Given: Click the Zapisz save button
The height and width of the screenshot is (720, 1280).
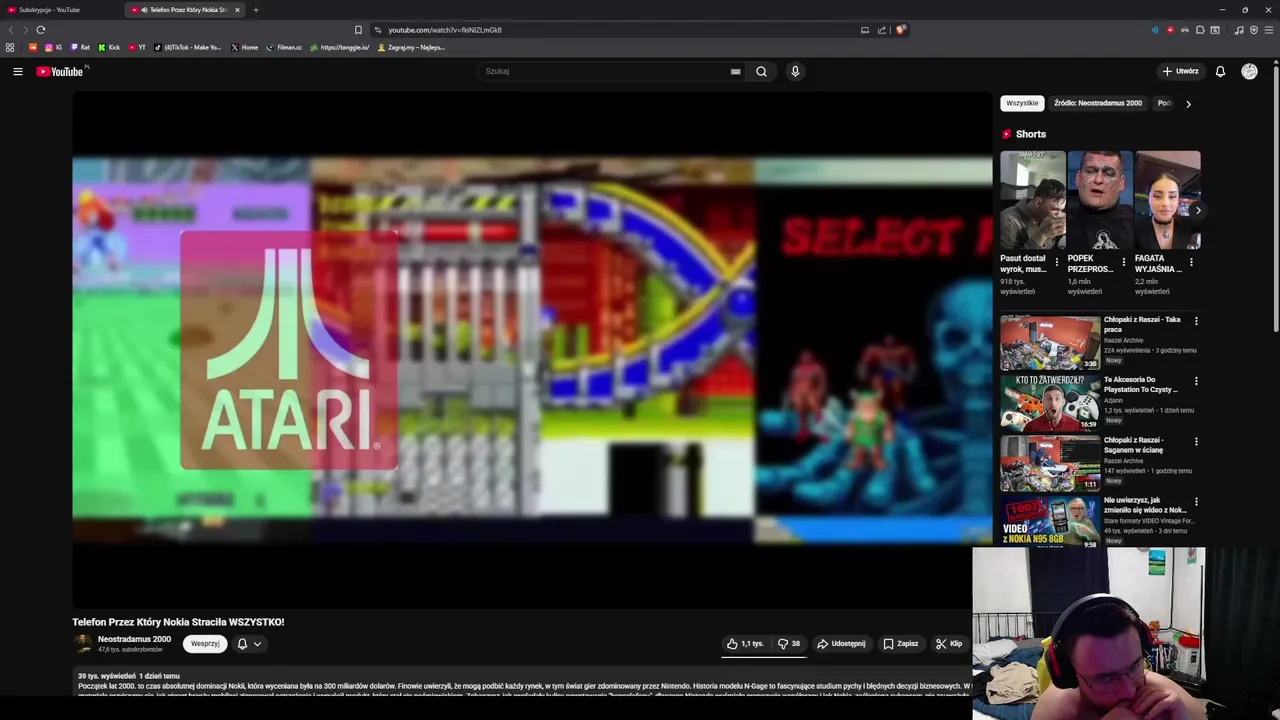Looking at the screenshot, I should pos(900,644).
